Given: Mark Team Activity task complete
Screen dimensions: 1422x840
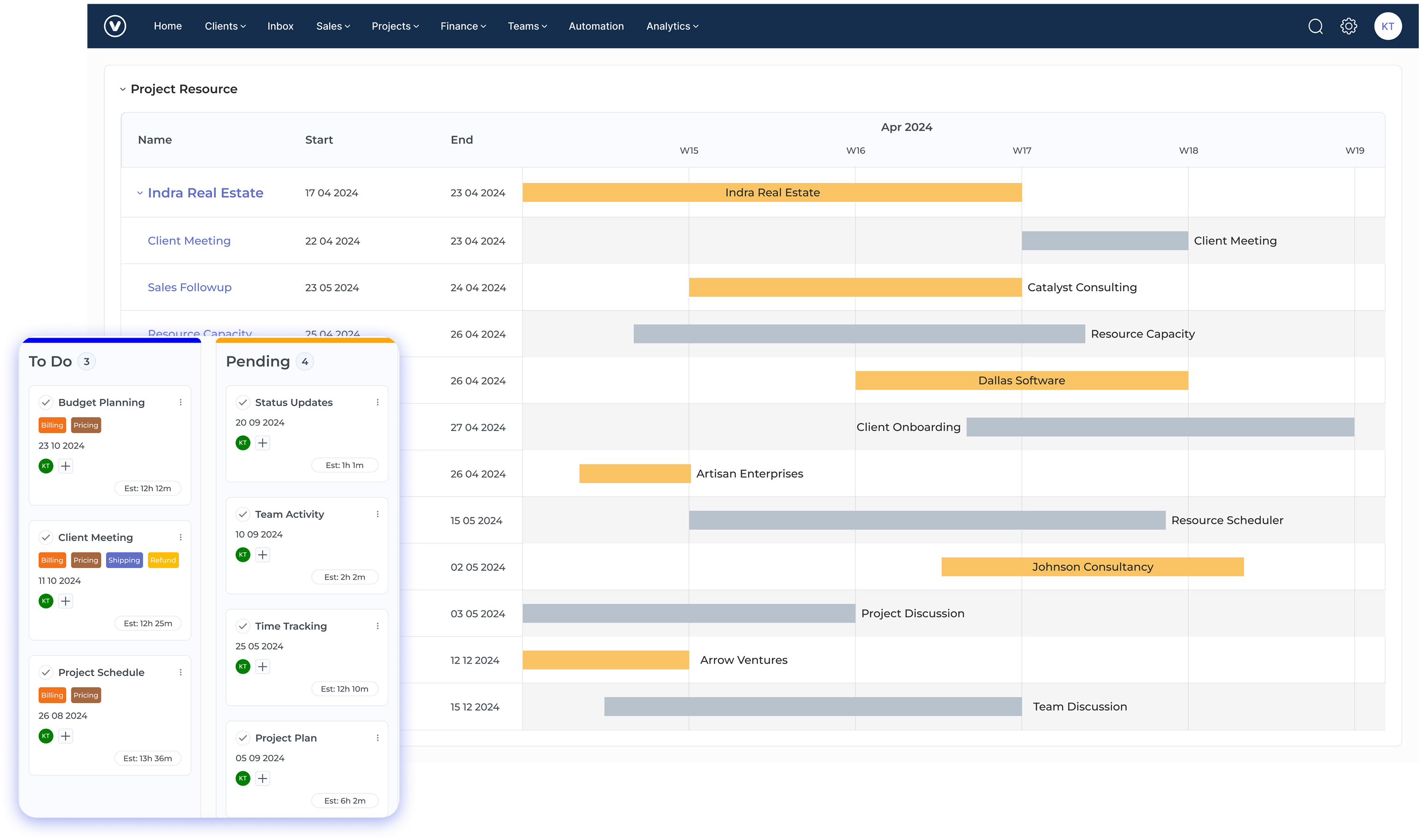Looking at the screenshot, I should (243, 515).
